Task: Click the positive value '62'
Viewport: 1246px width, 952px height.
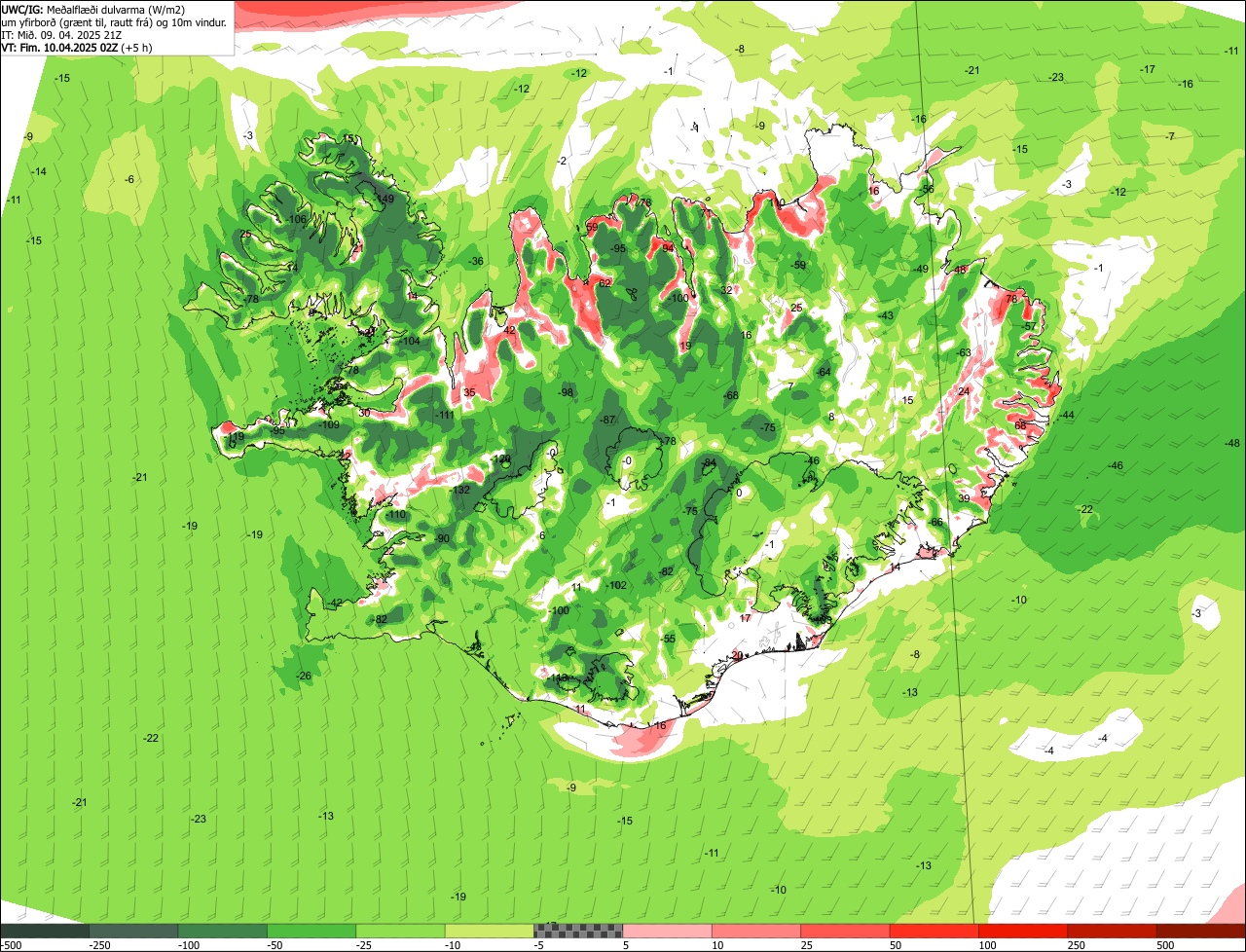Action: (x=605, y=284)
